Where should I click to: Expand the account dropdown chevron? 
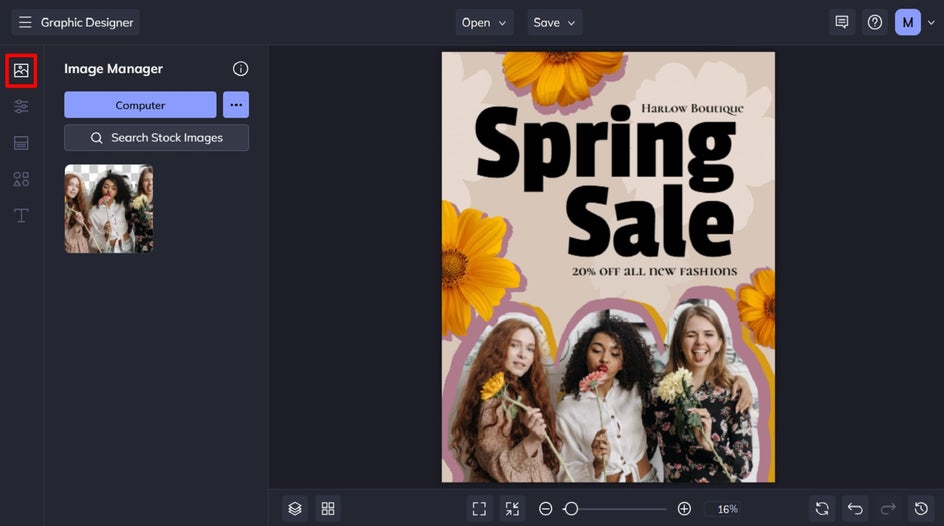[931, 23]
